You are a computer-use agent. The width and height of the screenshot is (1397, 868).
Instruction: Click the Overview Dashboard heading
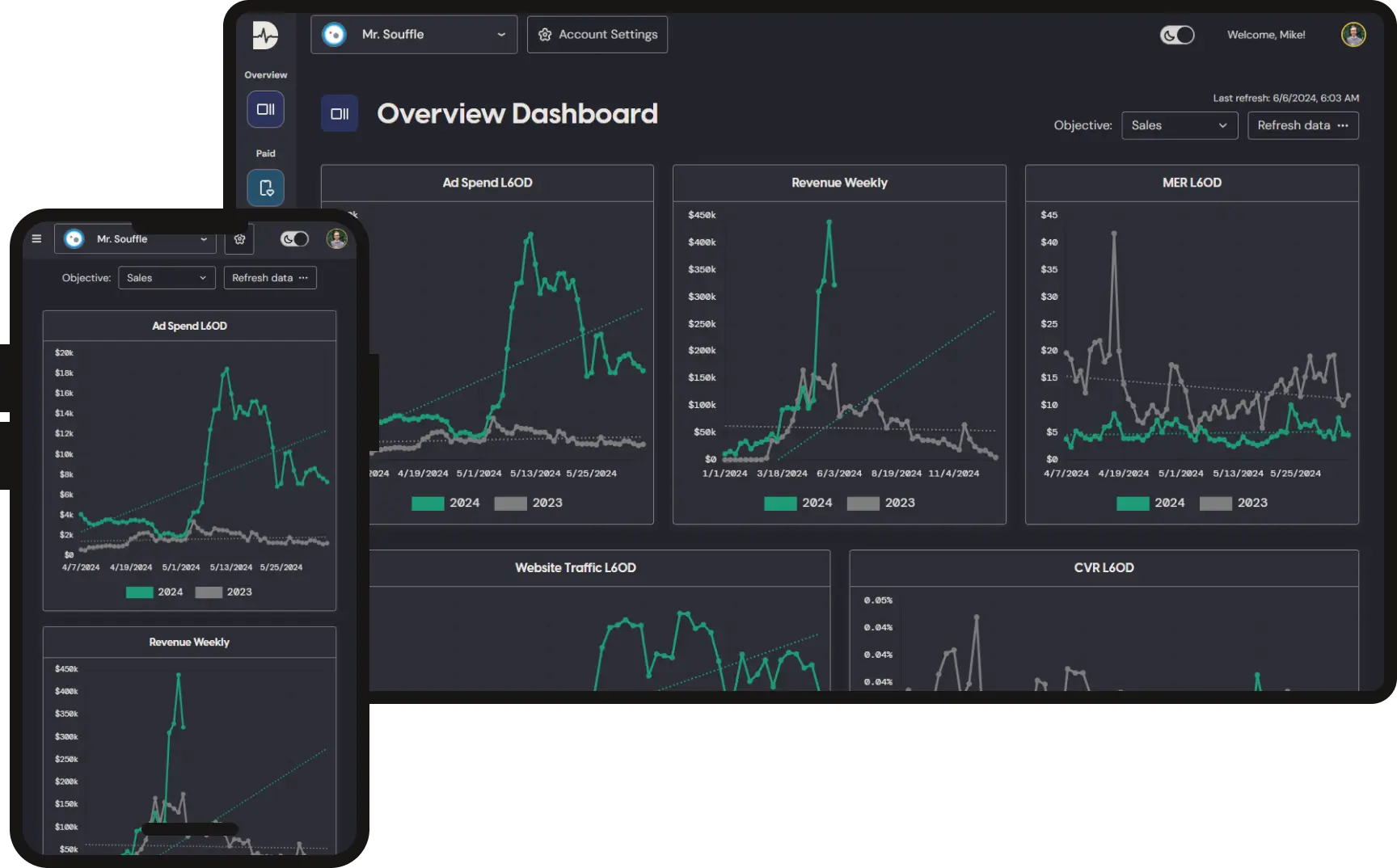[x=517, y=114]
